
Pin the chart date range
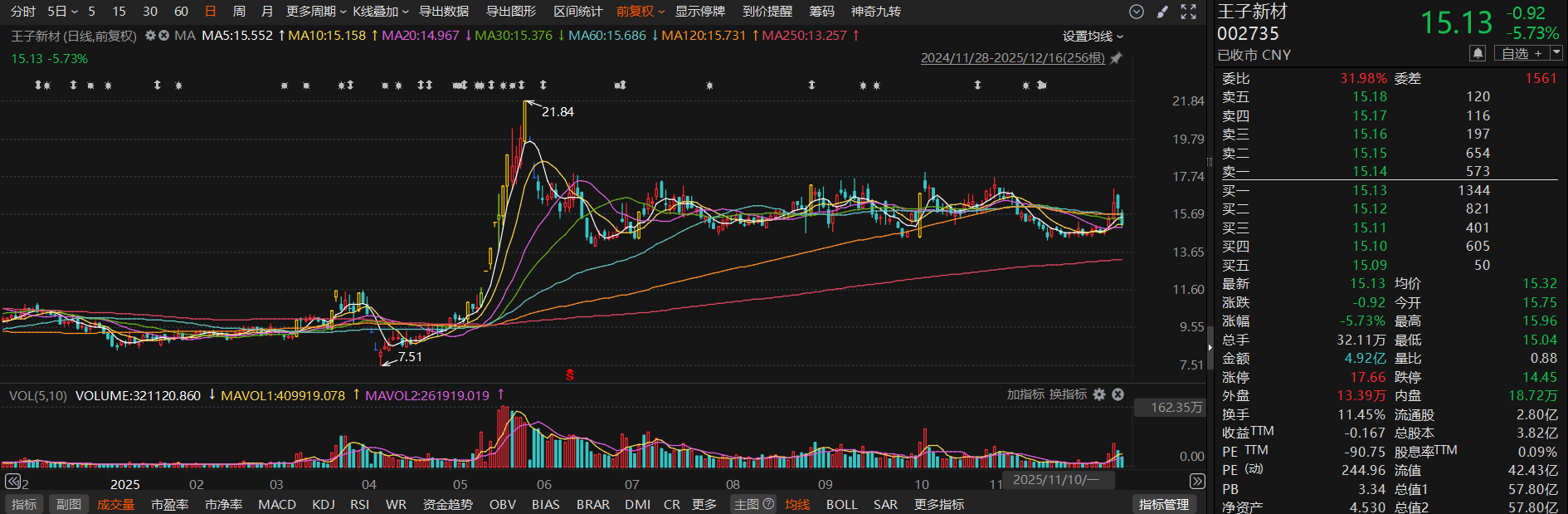(x=1116, y=58)
